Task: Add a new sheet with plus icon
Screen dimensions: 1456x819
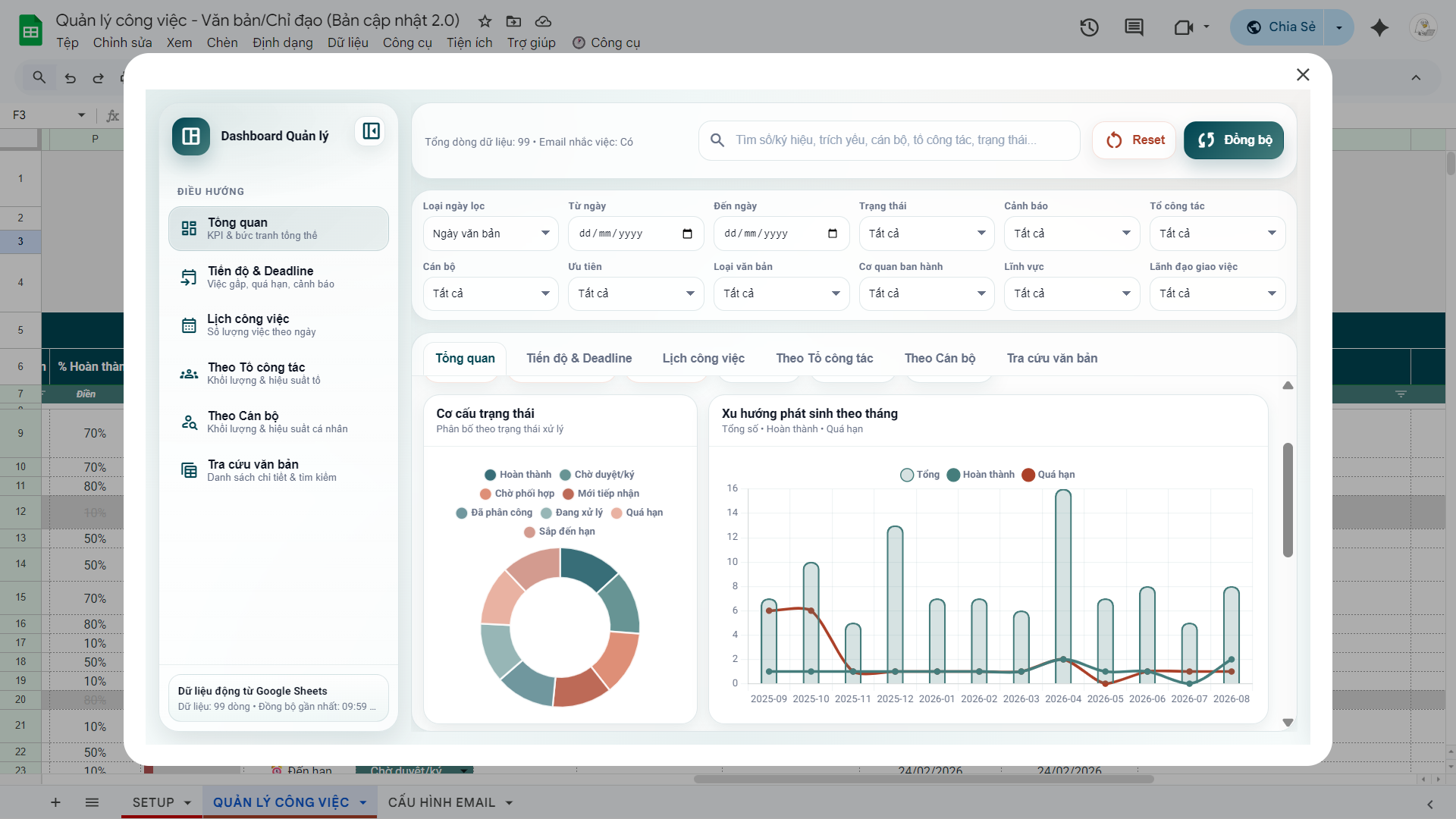Action: point(55,802)
